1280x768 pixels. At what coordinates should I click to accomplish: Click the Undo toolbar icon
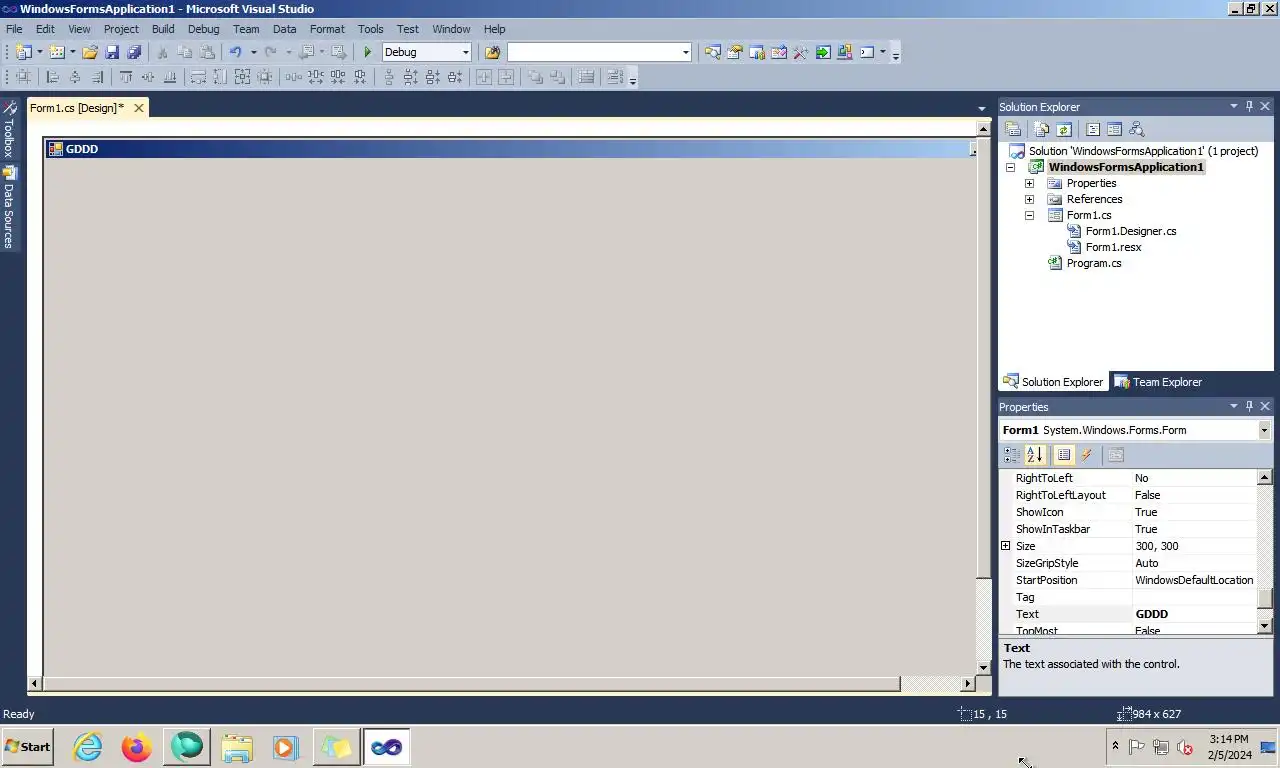(x=235, y=52)
